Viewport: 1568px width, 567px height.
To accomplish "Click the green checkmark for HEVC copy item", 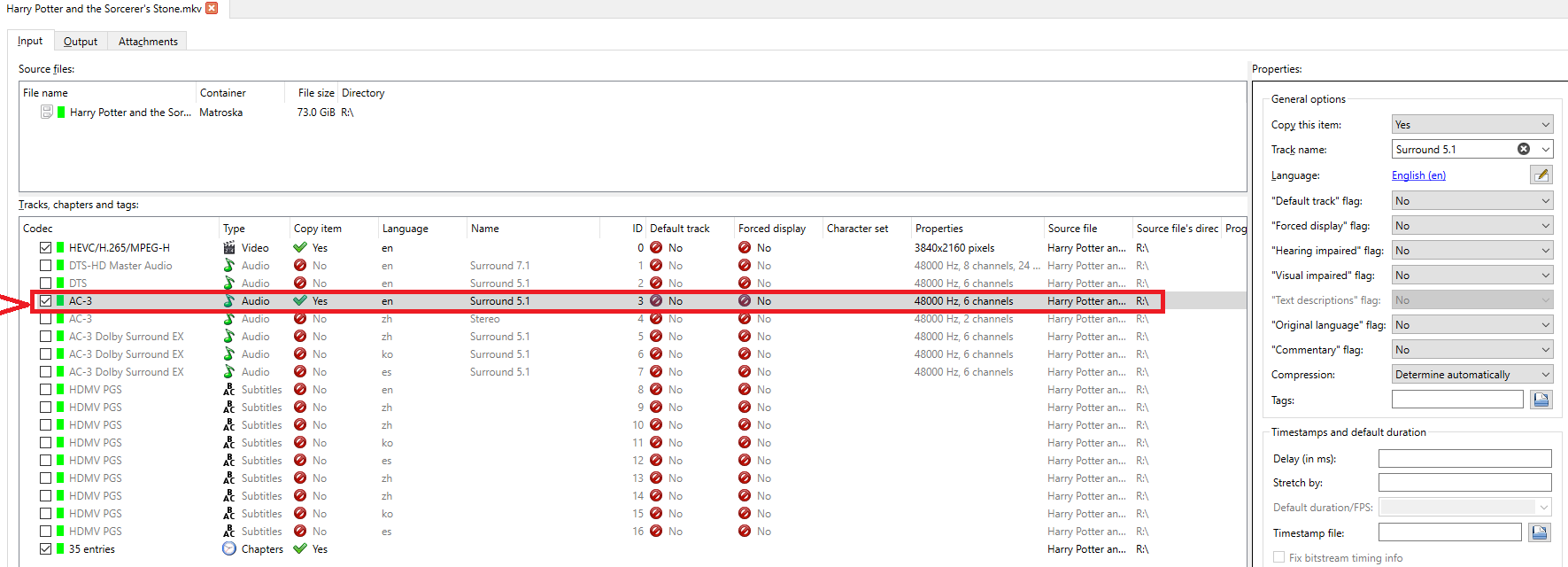I will coord(300,248).
